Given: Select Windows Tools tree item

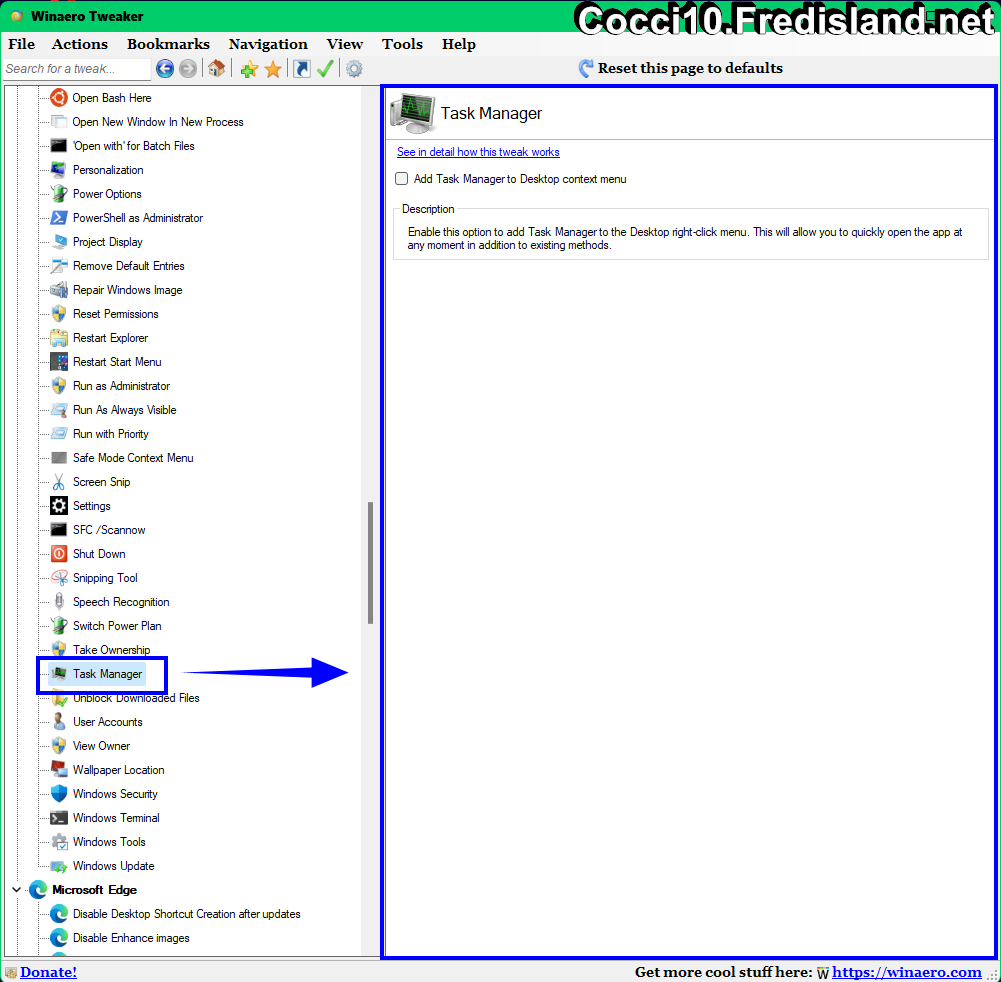Looking at the screenshot, I should click(109, 842).
